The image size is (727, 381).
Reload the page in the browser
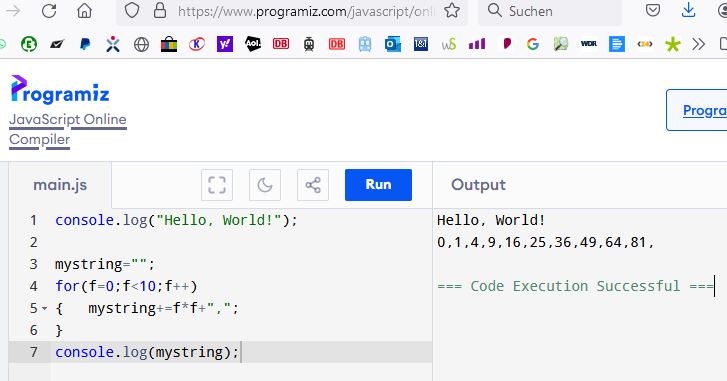[x=49, y=11]
